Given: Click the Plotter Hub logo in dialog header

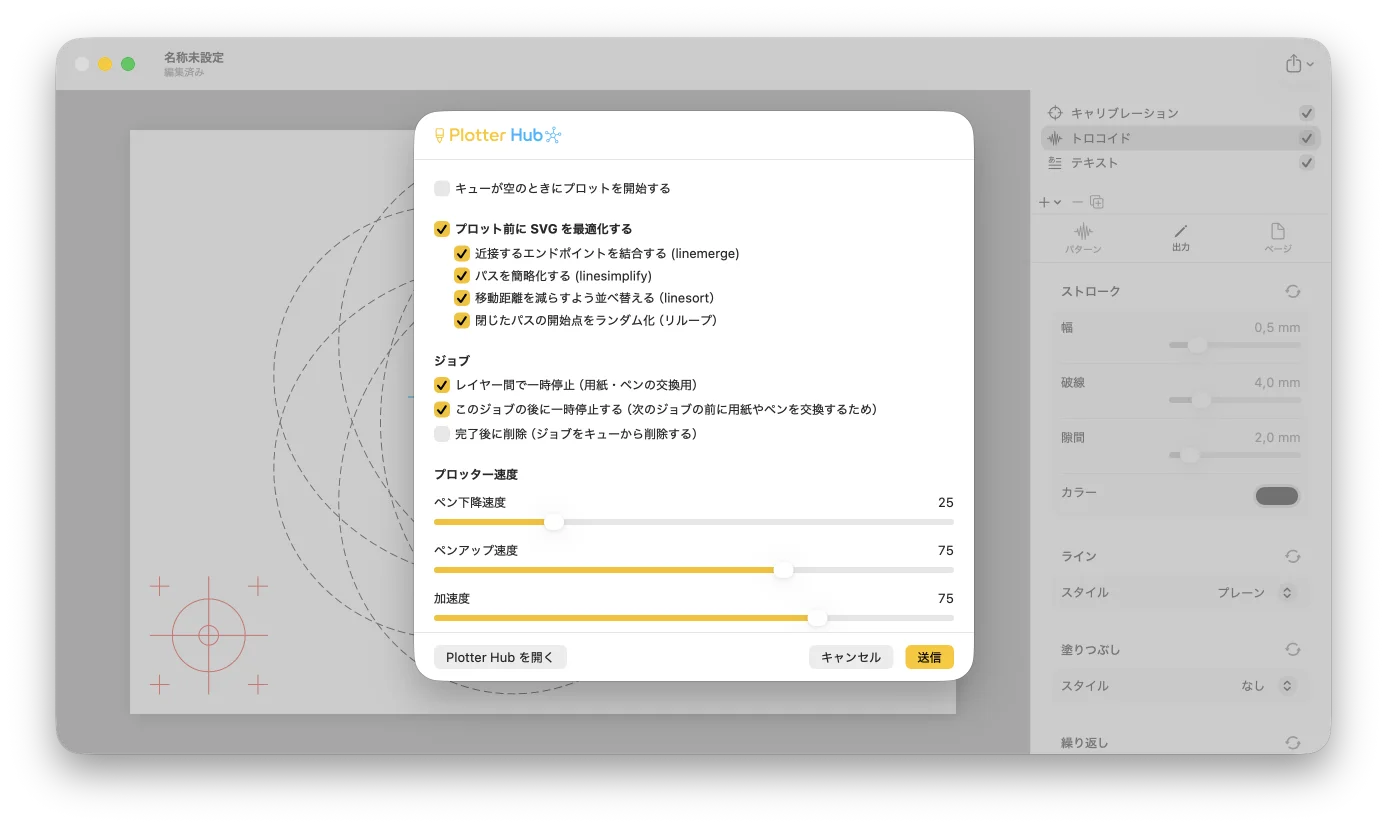Looking at the screenshot, I should click(498, 135).
